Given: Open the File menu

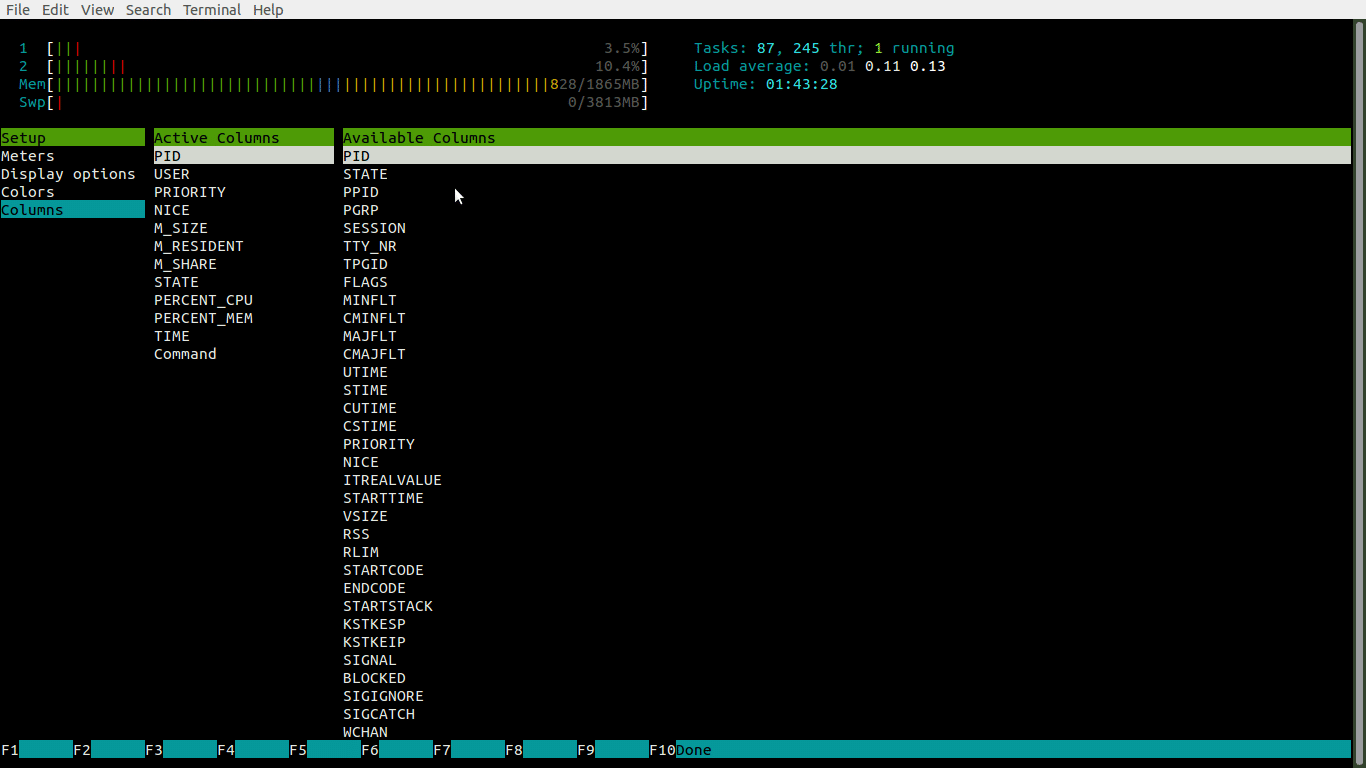Looking at the screenshot, I should point(17,10).
